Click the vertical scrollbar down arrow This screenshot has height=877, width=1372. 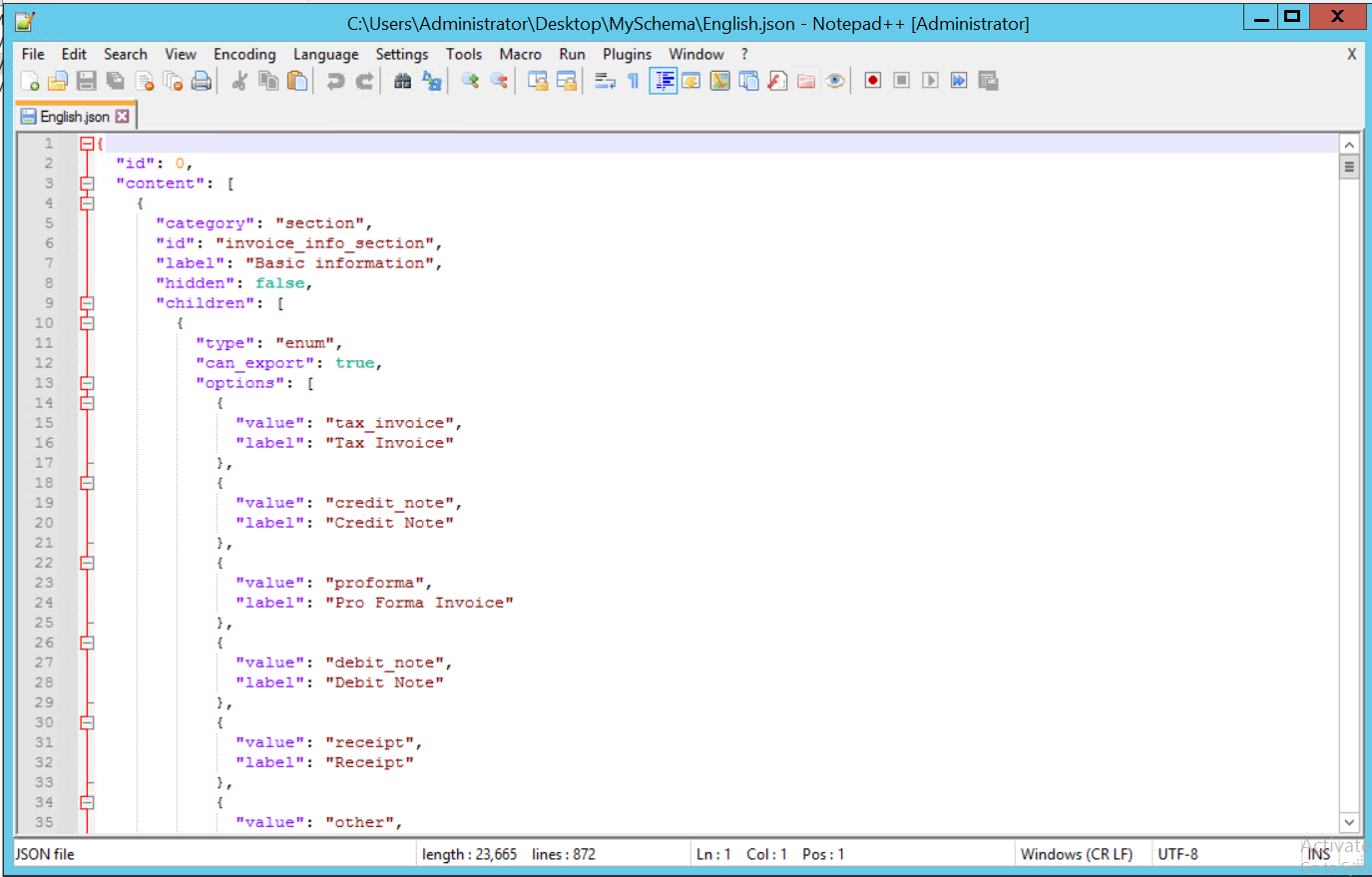click(1349, 822)
